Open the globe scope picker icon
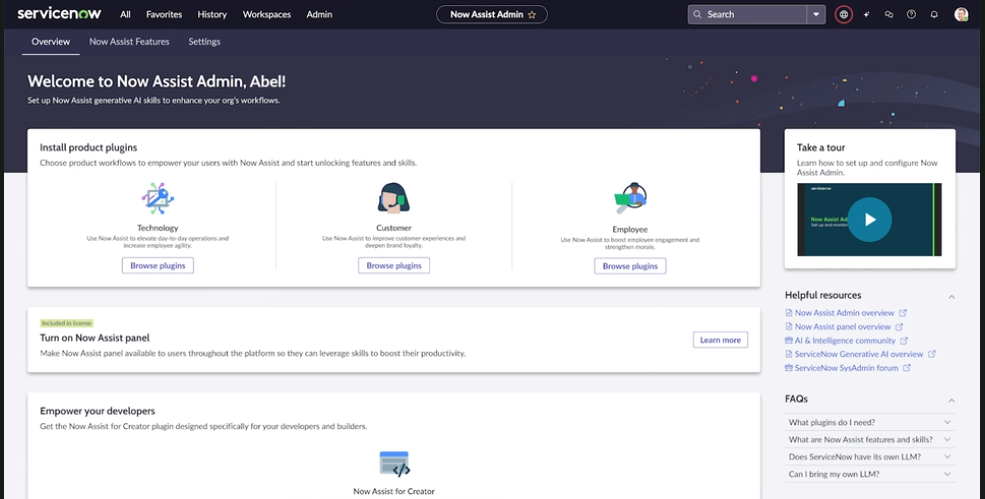The height and width of the screenshot is (499, 985). 844,14
